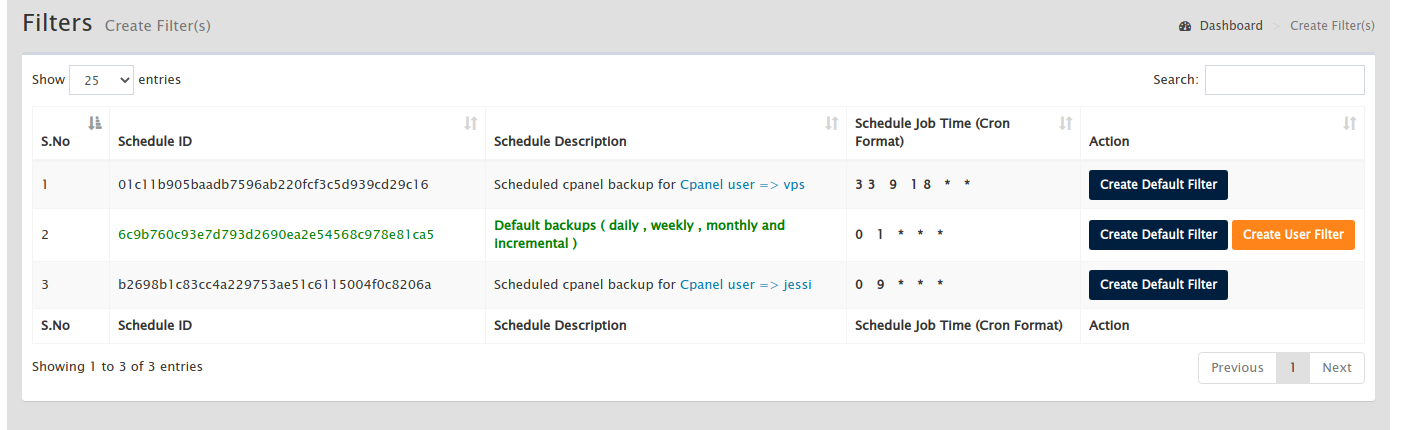The width and height of the screenshot is (1402, 430).
Task: Create Default Filter for default backups row
Action: [1158, 235]
